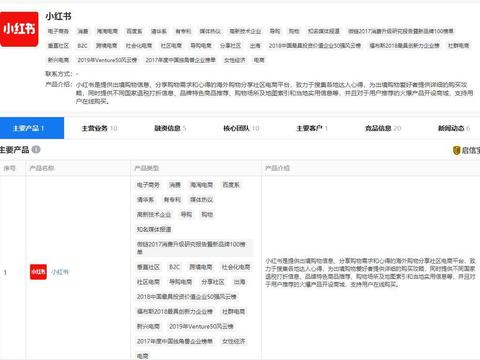This screenshot has width=480, height=360.
Task: View the 主要客户 tab
Action: pyautogui.click(x=312, y=128)
